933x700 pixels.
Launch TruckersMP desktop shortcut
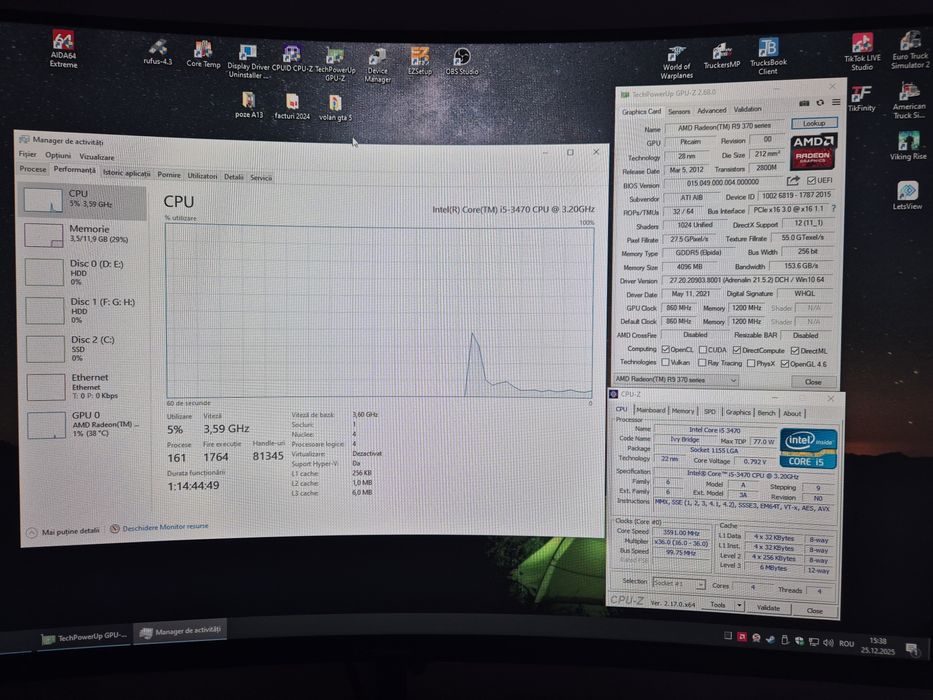[x=722, y=57]
